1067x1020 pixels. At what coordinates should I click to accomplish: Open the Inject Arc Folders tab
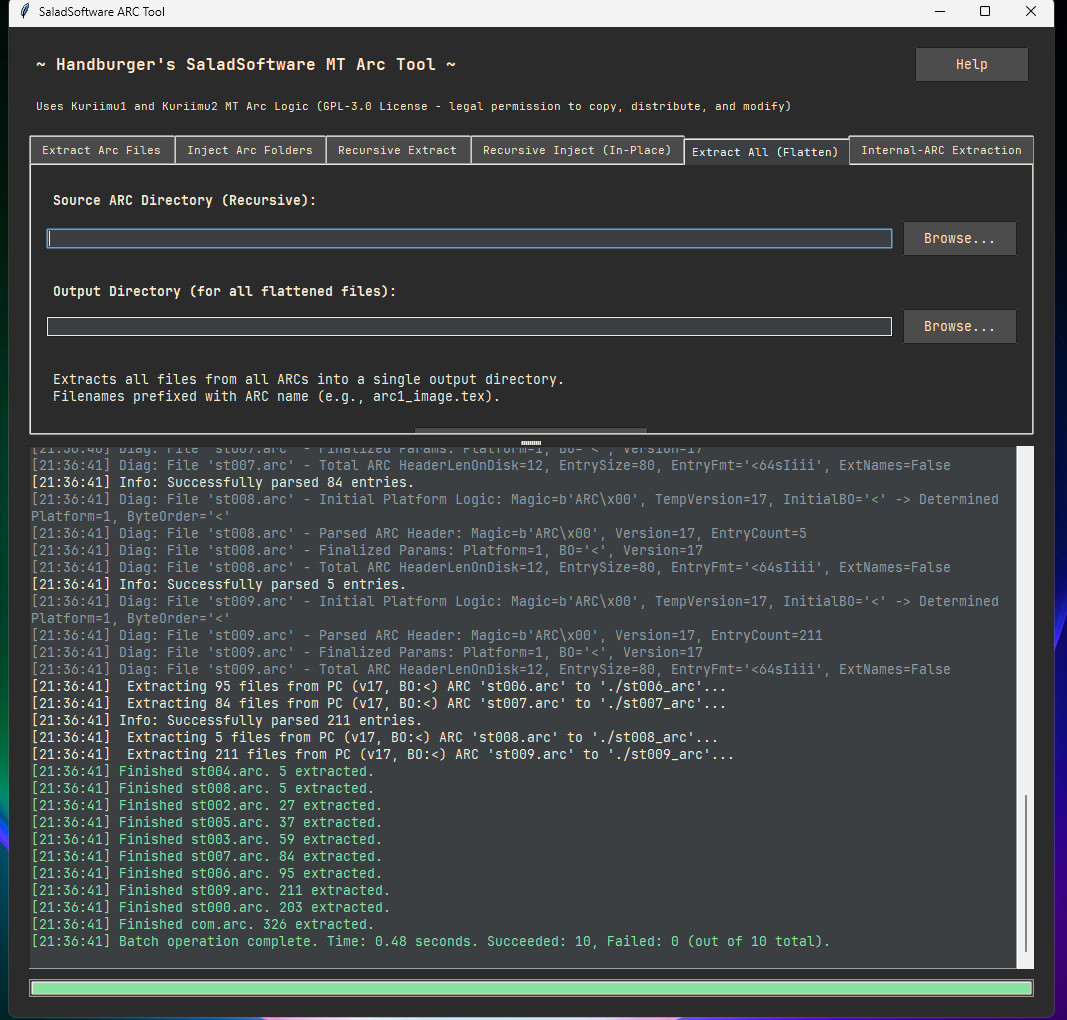249,150
